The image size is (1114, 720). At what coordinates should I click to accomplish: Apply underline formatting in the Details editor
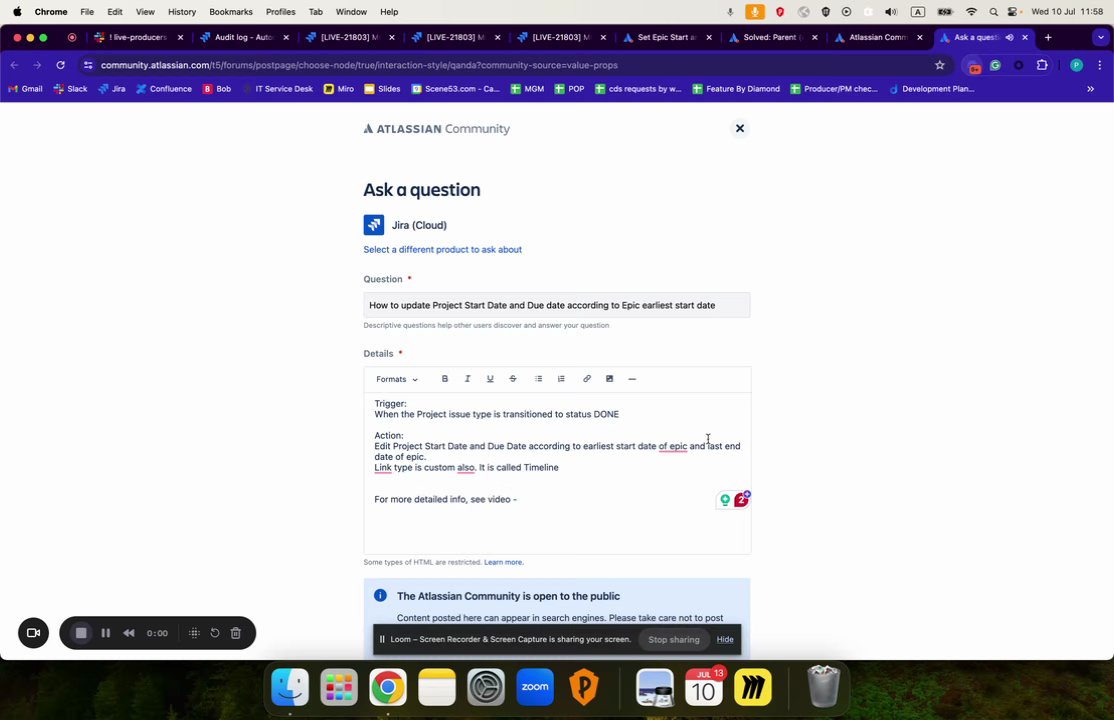point(490,379)
